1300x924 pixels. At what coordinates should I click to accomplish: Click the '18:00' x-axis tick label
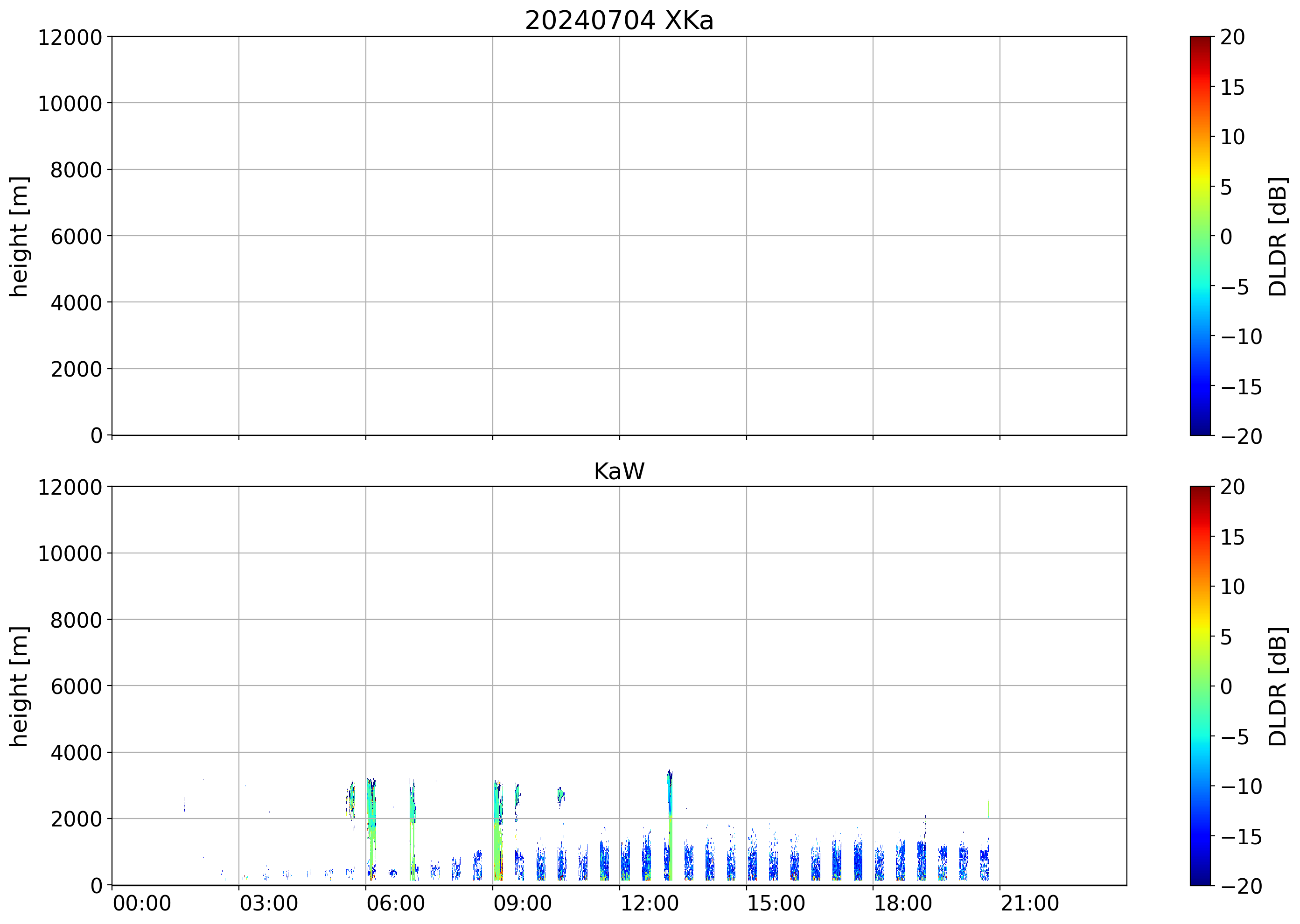click(903, 903)
